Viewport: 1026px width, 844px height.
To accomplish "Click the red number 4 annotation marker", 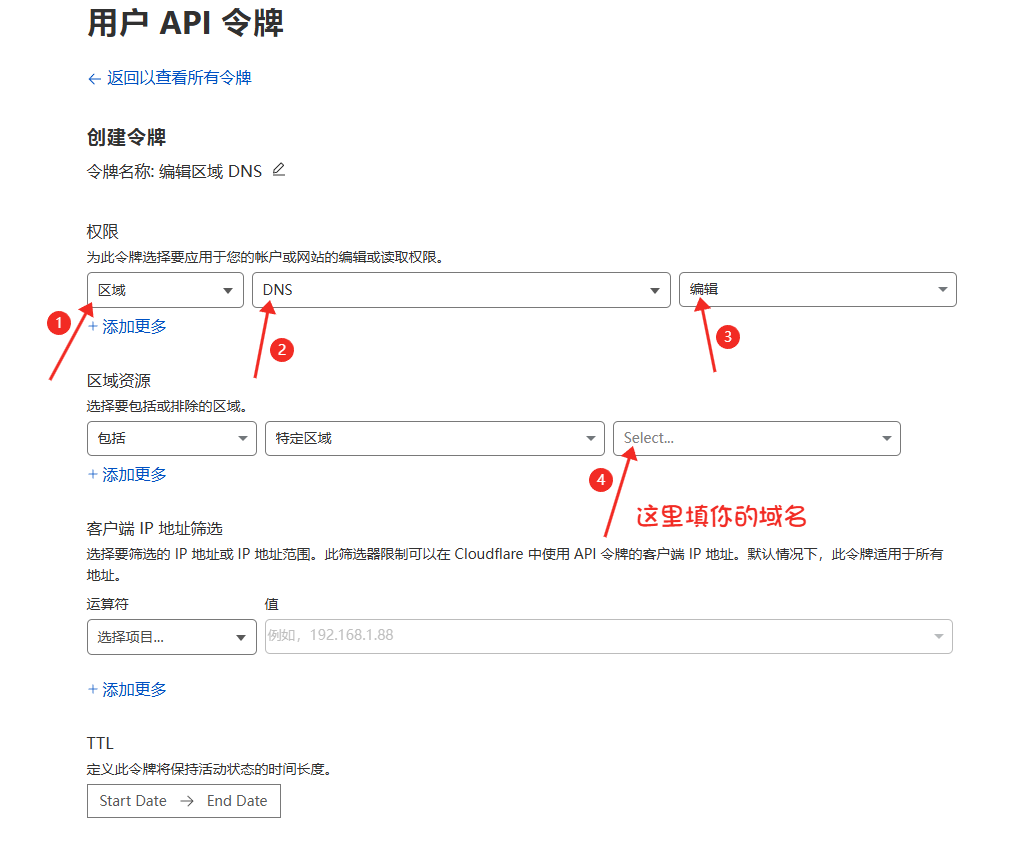I will point(600,480).
